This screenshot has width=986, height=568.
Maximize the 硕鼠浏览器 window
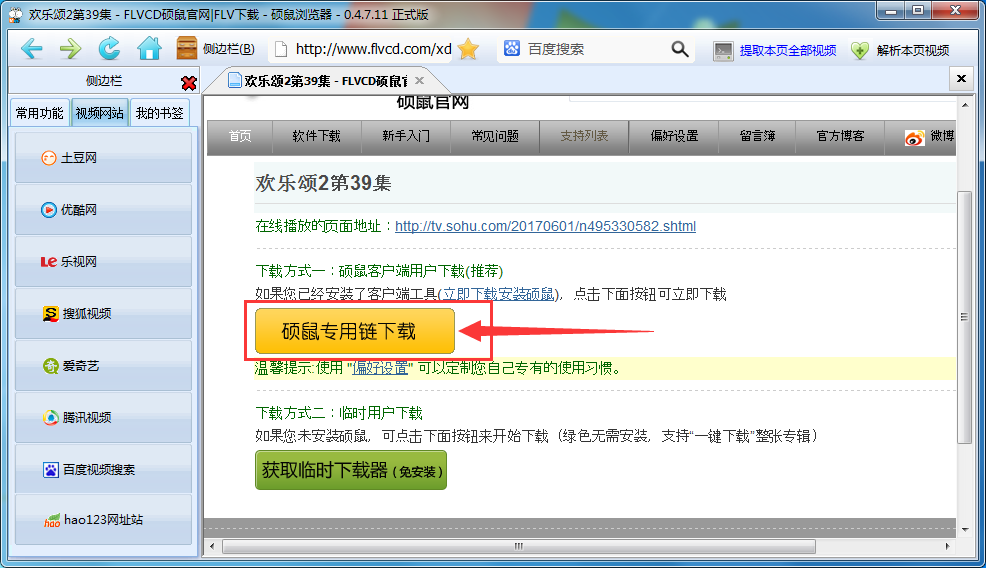click(918, 11)
